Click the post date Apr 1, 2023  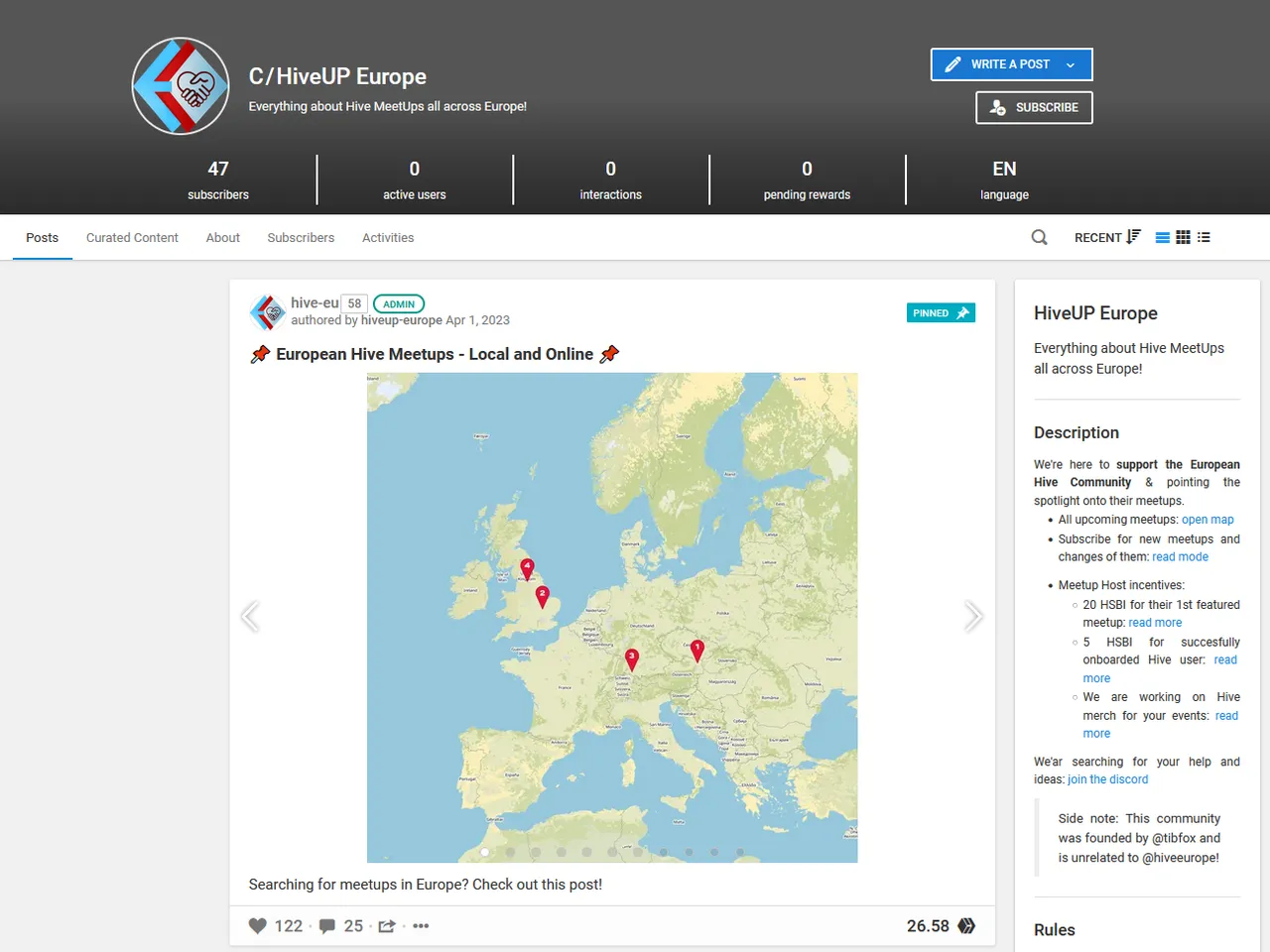click(x=477, y=320)
